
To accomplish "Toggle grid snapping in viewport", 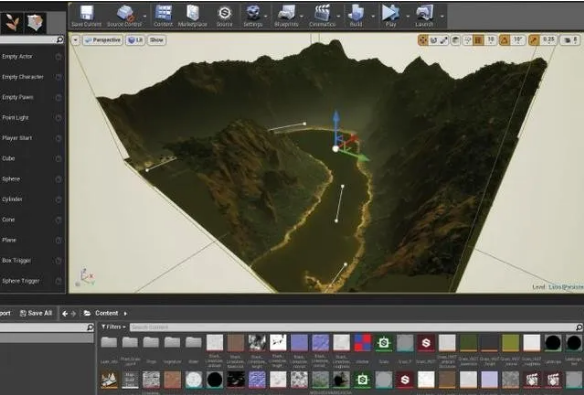I will (479, 40).
